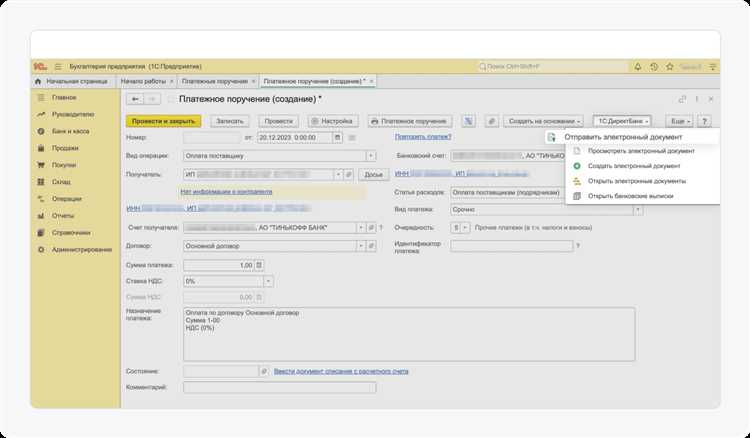Open the Получатель record with the open icon

click(349, 175)
